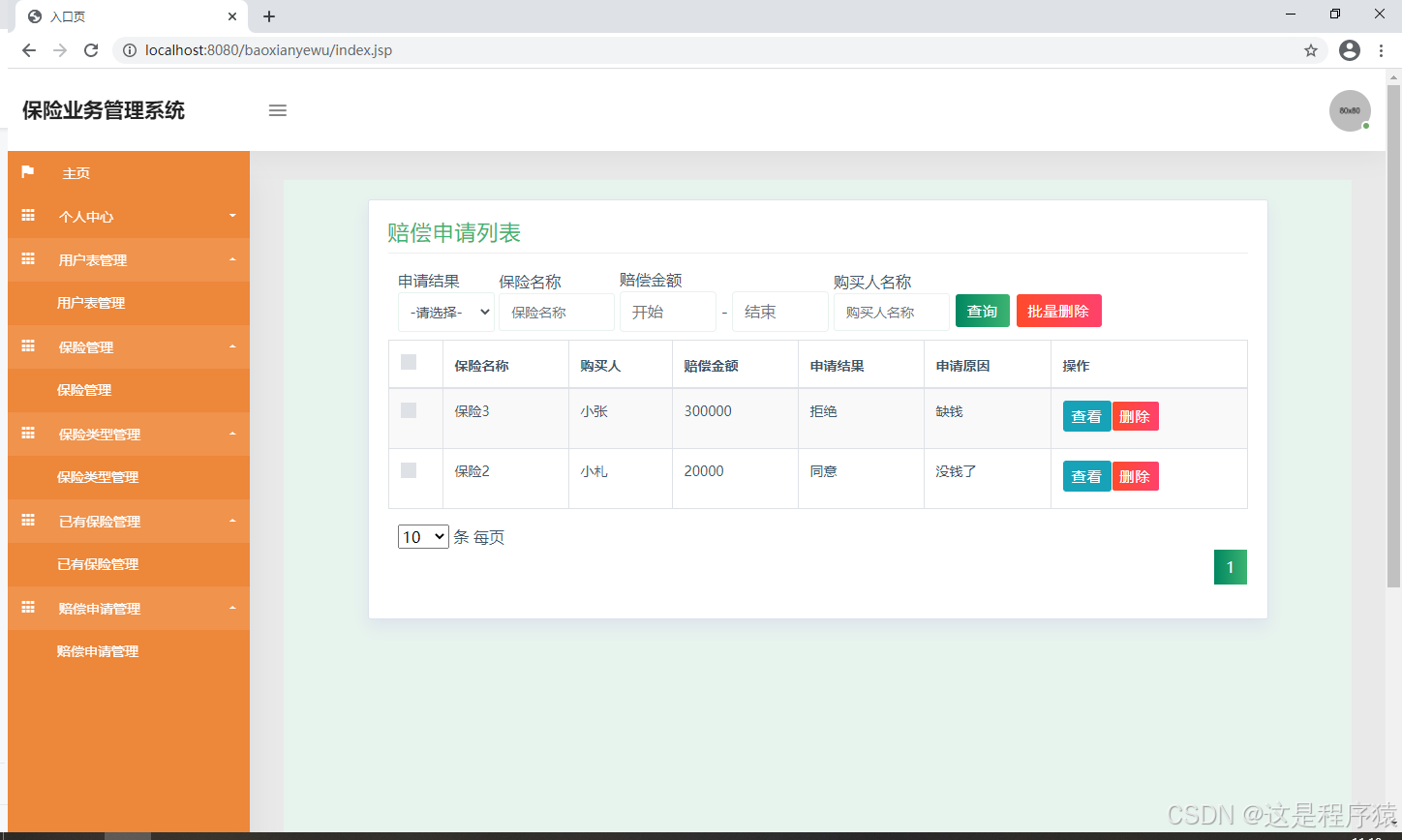Check the checkbox for 保险3 row
This screenshot has width=1402, height=840.
tap(409, 410)
